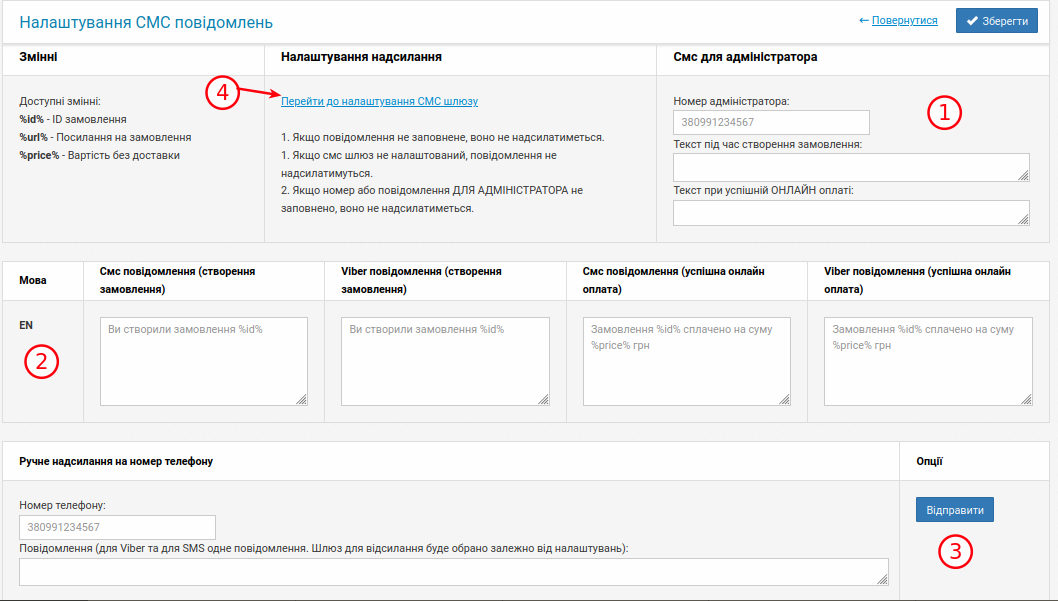
Task: Select the %price% variable text
Action: (x=39, y=155)
